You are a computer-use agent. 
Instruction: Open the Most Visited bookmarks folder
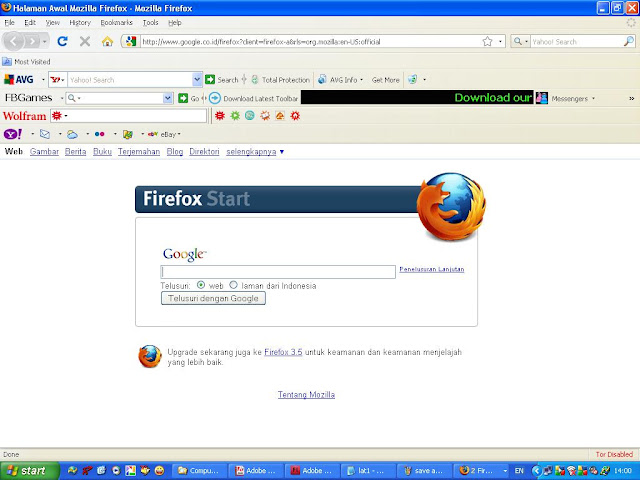tap(26, 62)
